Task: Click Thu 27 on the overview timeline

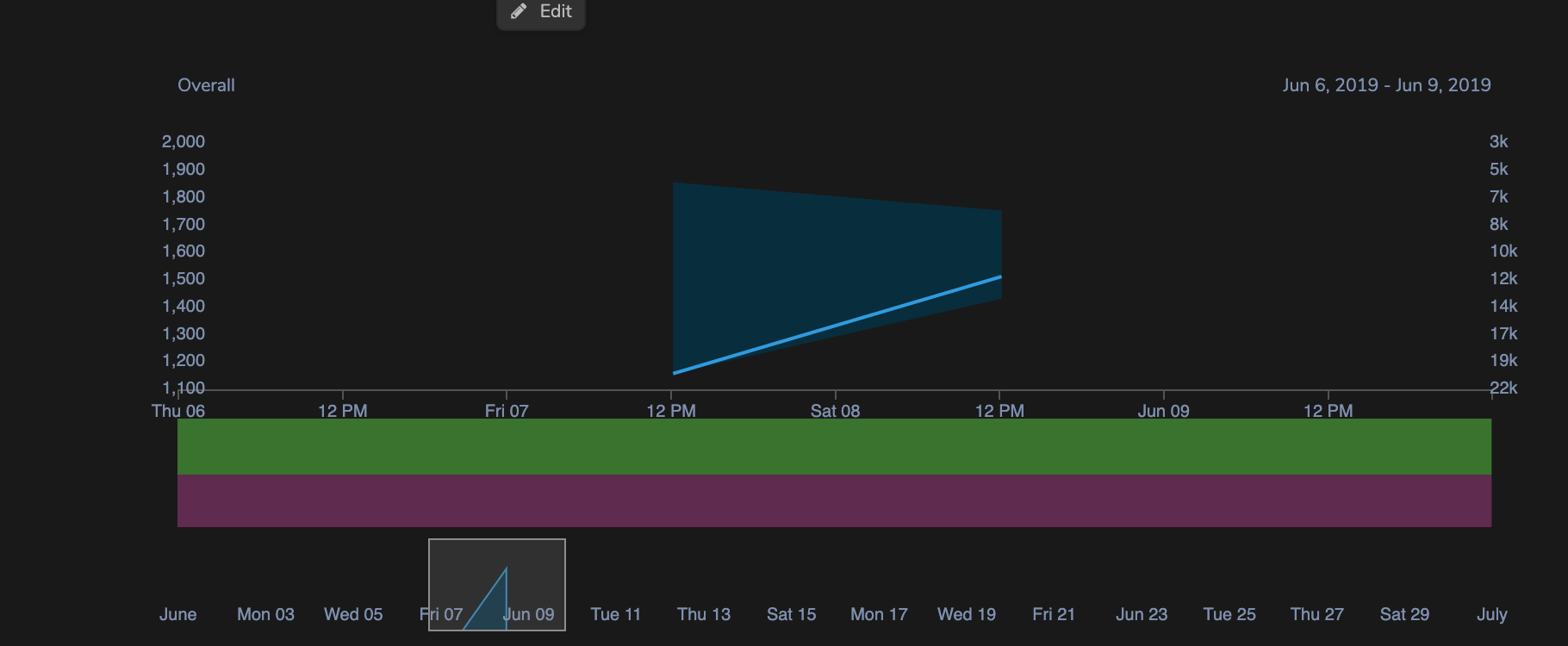Action: point(1316,614)
